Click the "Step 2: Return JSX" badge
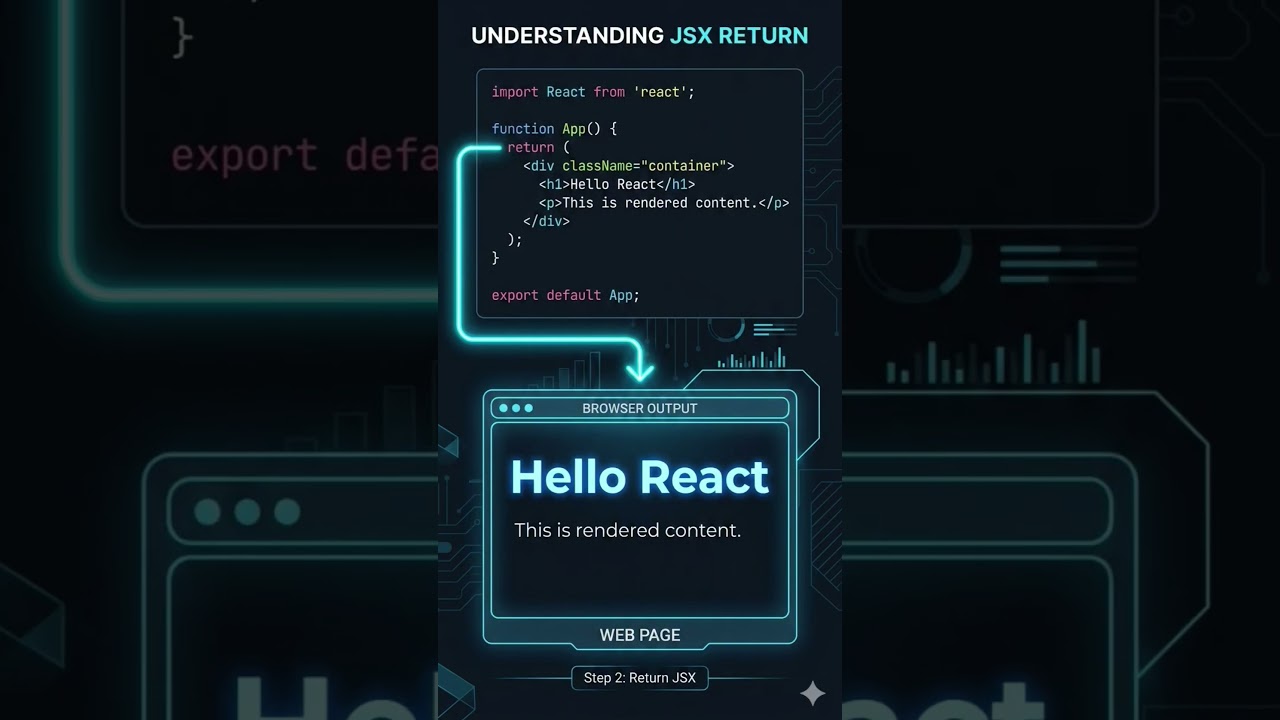The image size is (1280, 720). (640, 678)
